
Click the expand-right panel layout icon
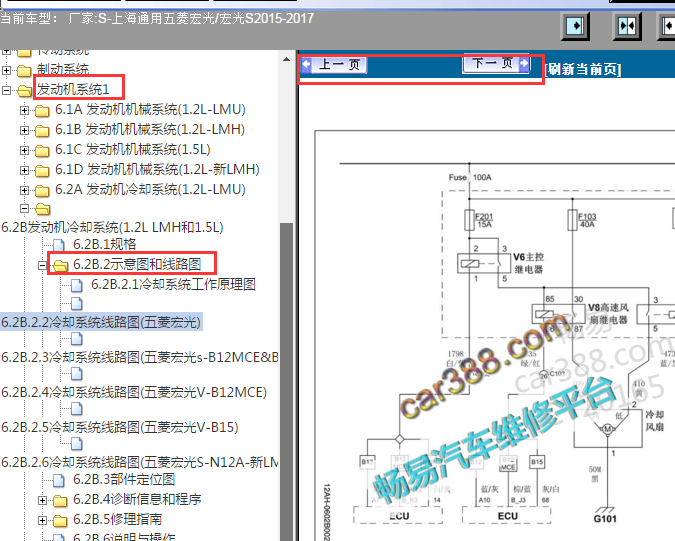576,26
